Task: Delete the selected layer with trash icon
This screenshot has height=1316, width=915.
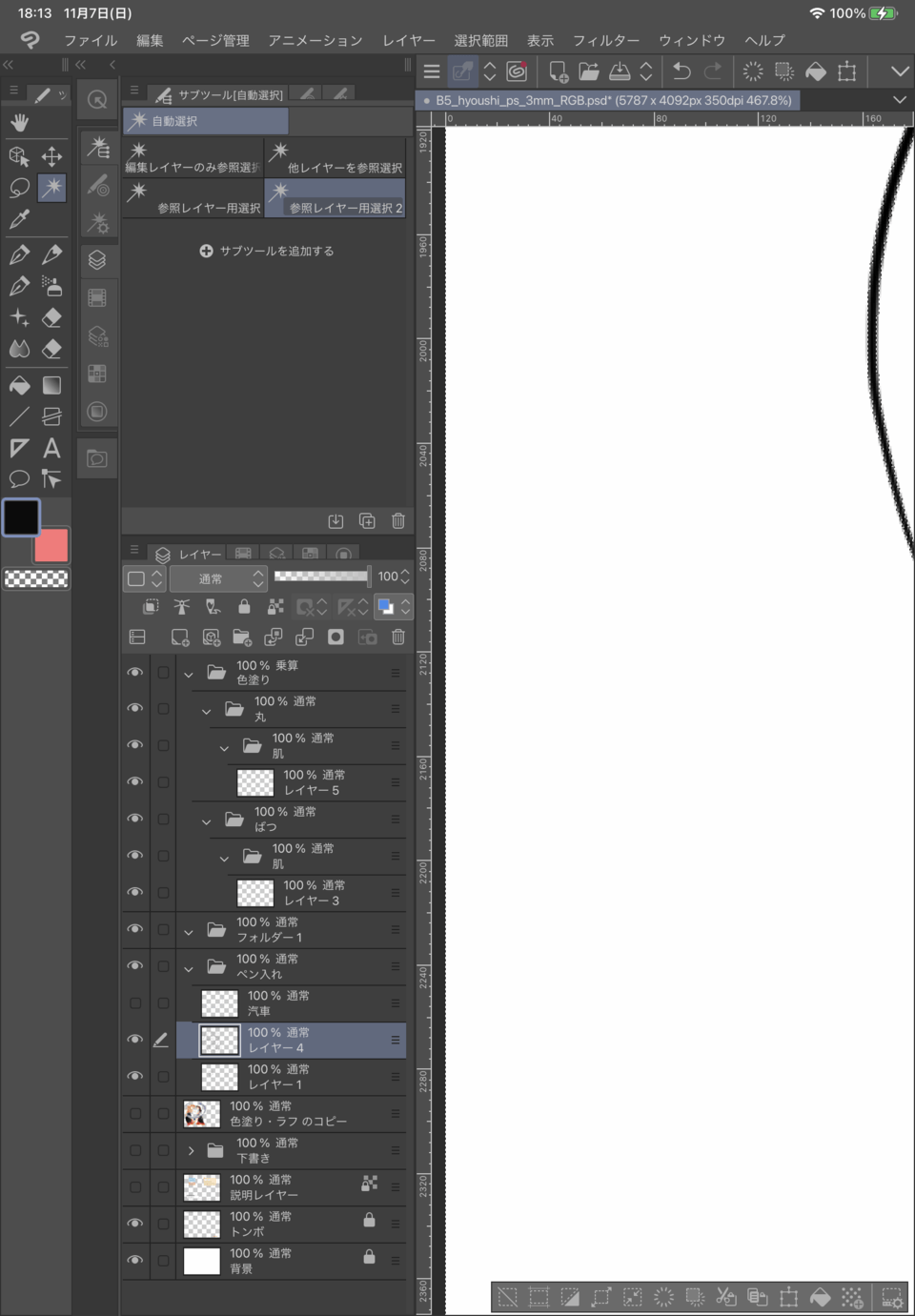Action: (x=398, y=638)
